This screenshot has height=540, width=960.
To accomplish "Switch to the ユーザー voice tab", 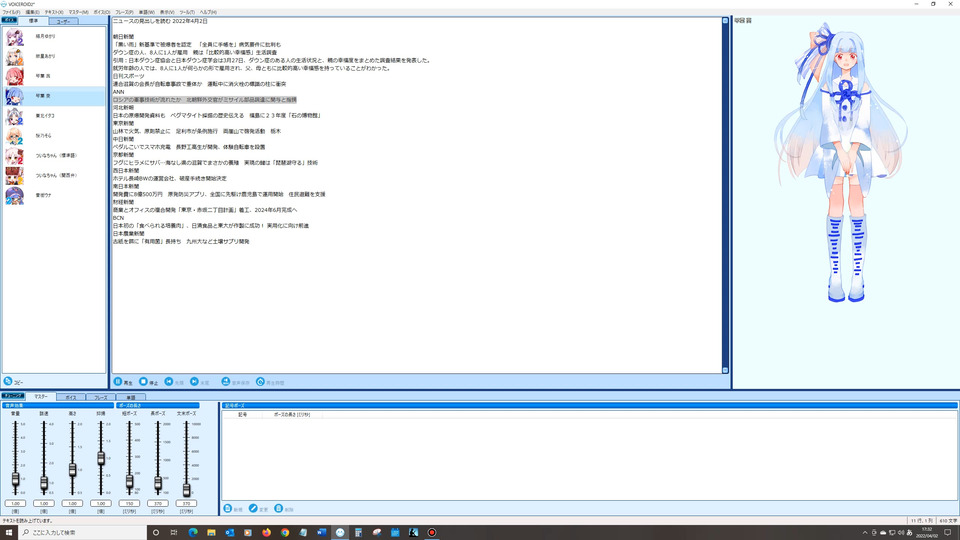I will tap(63, 21).
